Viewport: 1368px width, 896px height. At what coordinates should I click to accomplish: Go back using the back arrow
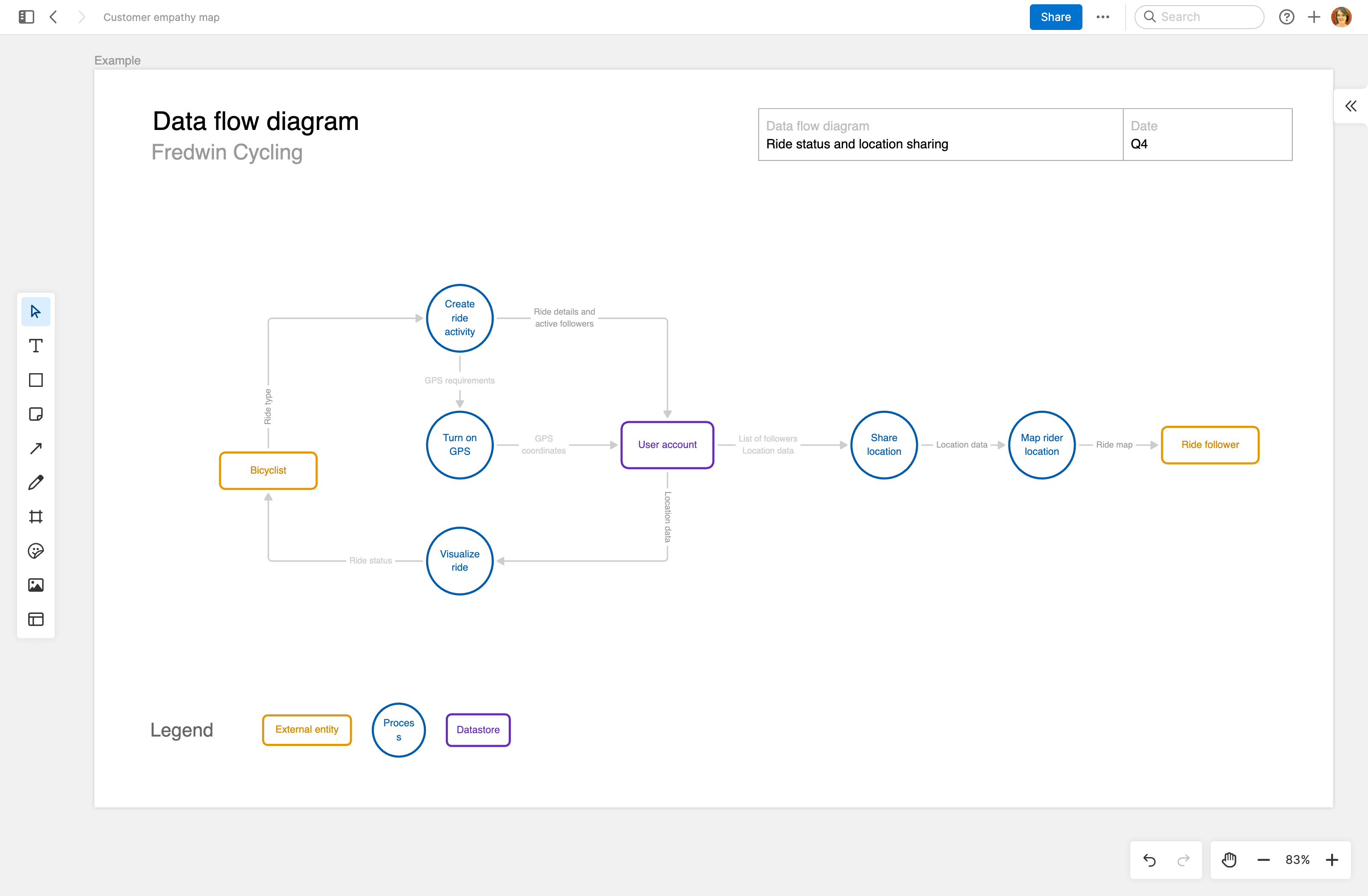53,17
